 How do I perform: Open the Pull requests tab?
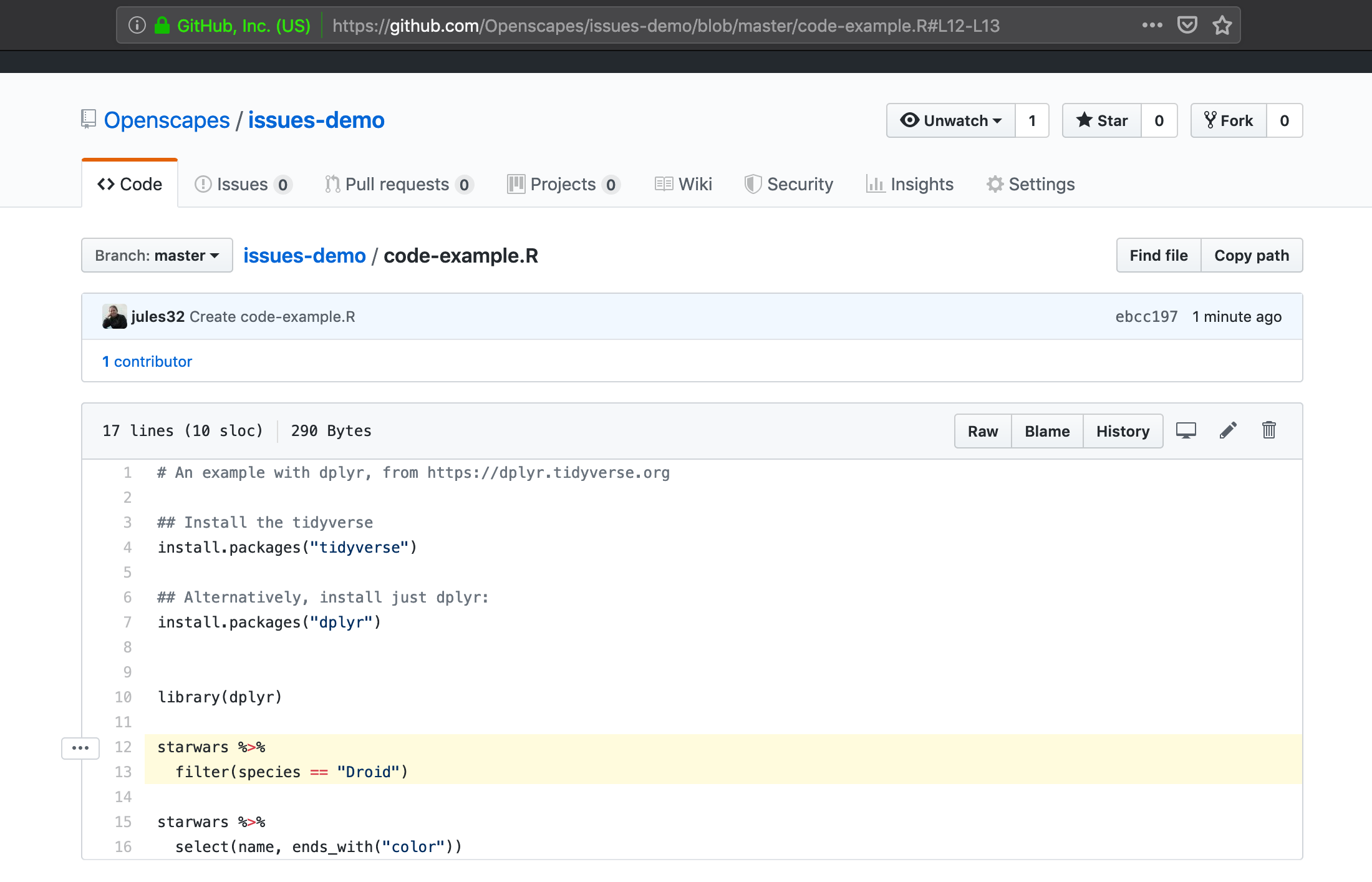pyautogui.click(x=399, y=184)
